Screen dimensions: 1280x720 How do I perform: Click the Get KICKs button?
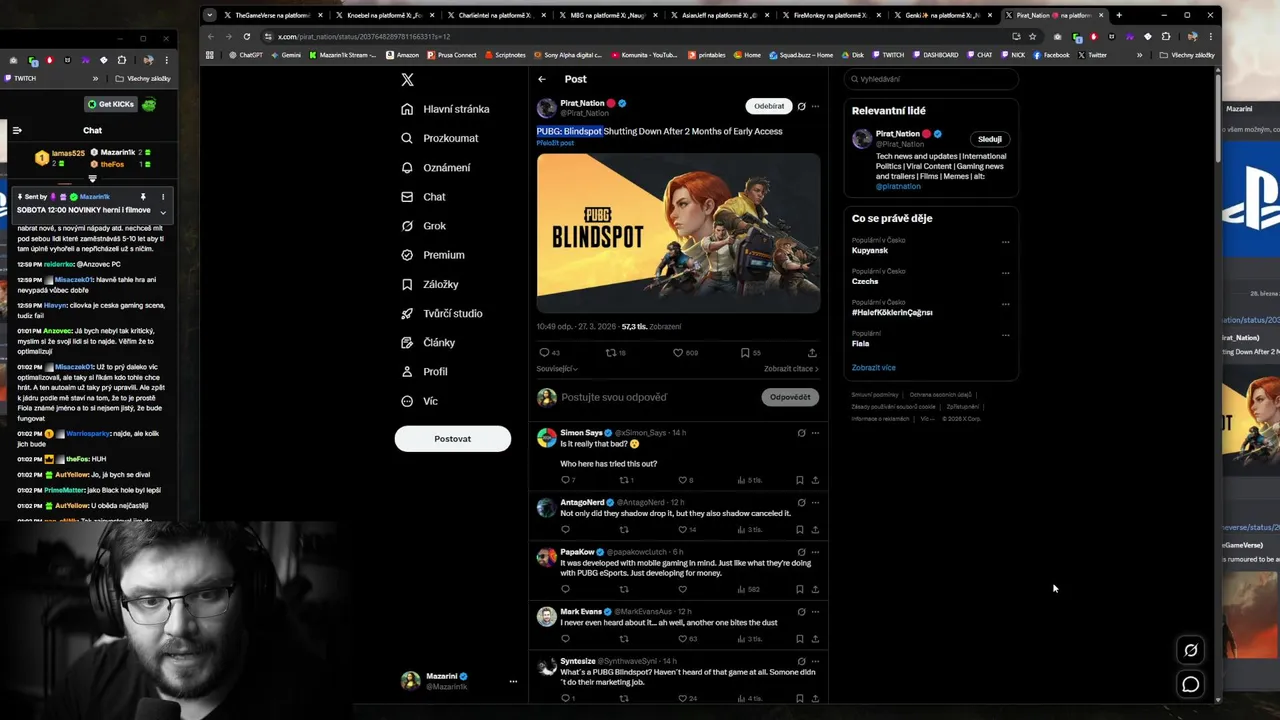(x=110, y=104)
